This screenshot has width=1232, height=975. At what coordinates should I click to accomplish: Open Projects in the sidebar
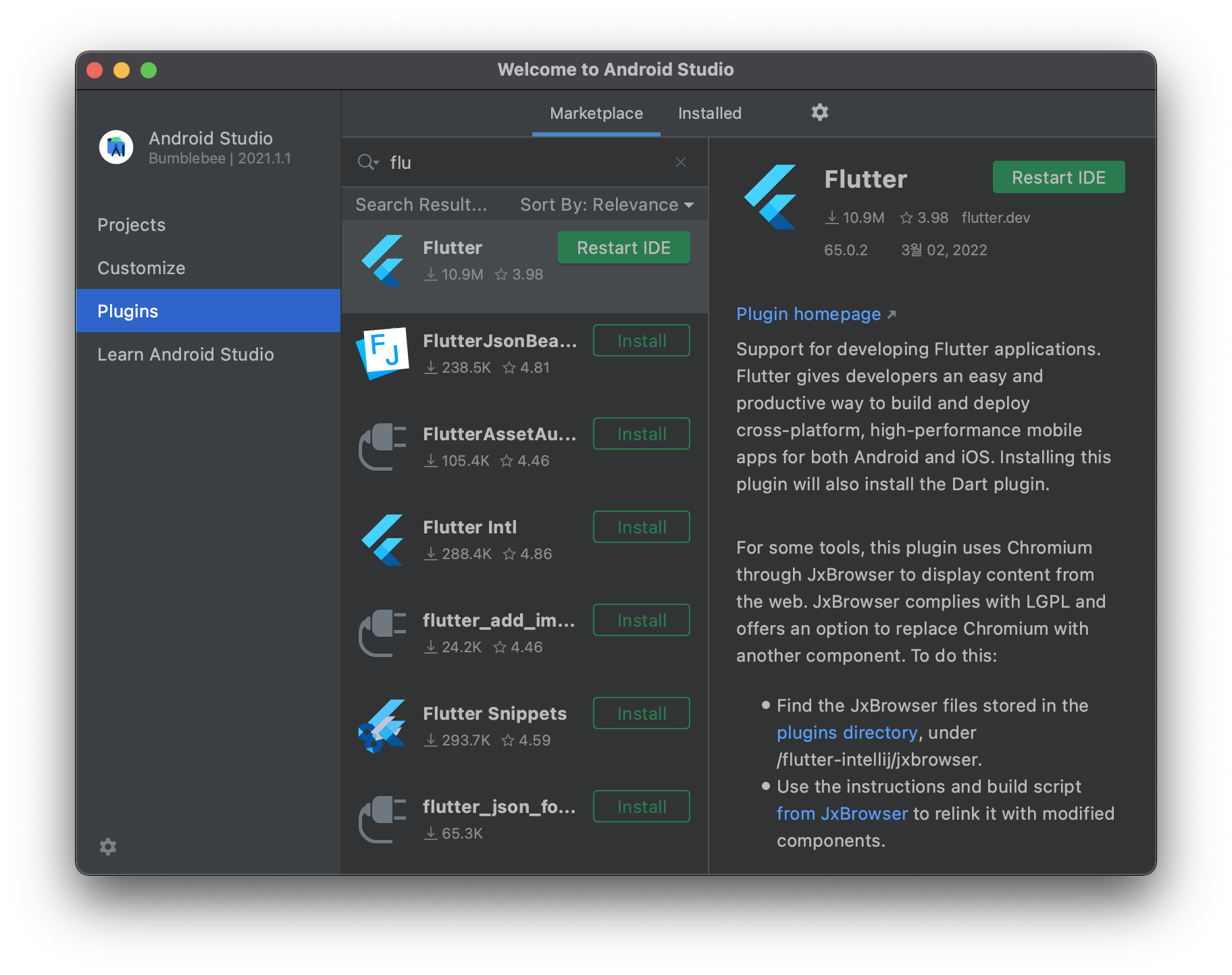(x=208, y=225)
